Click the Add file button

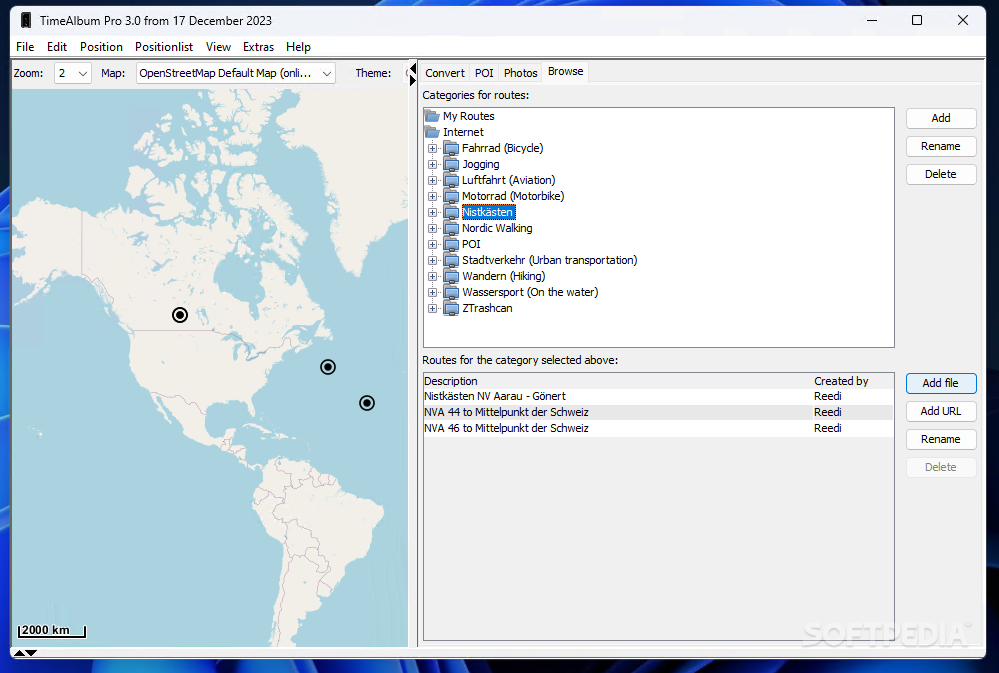click(x=941, y=384)
